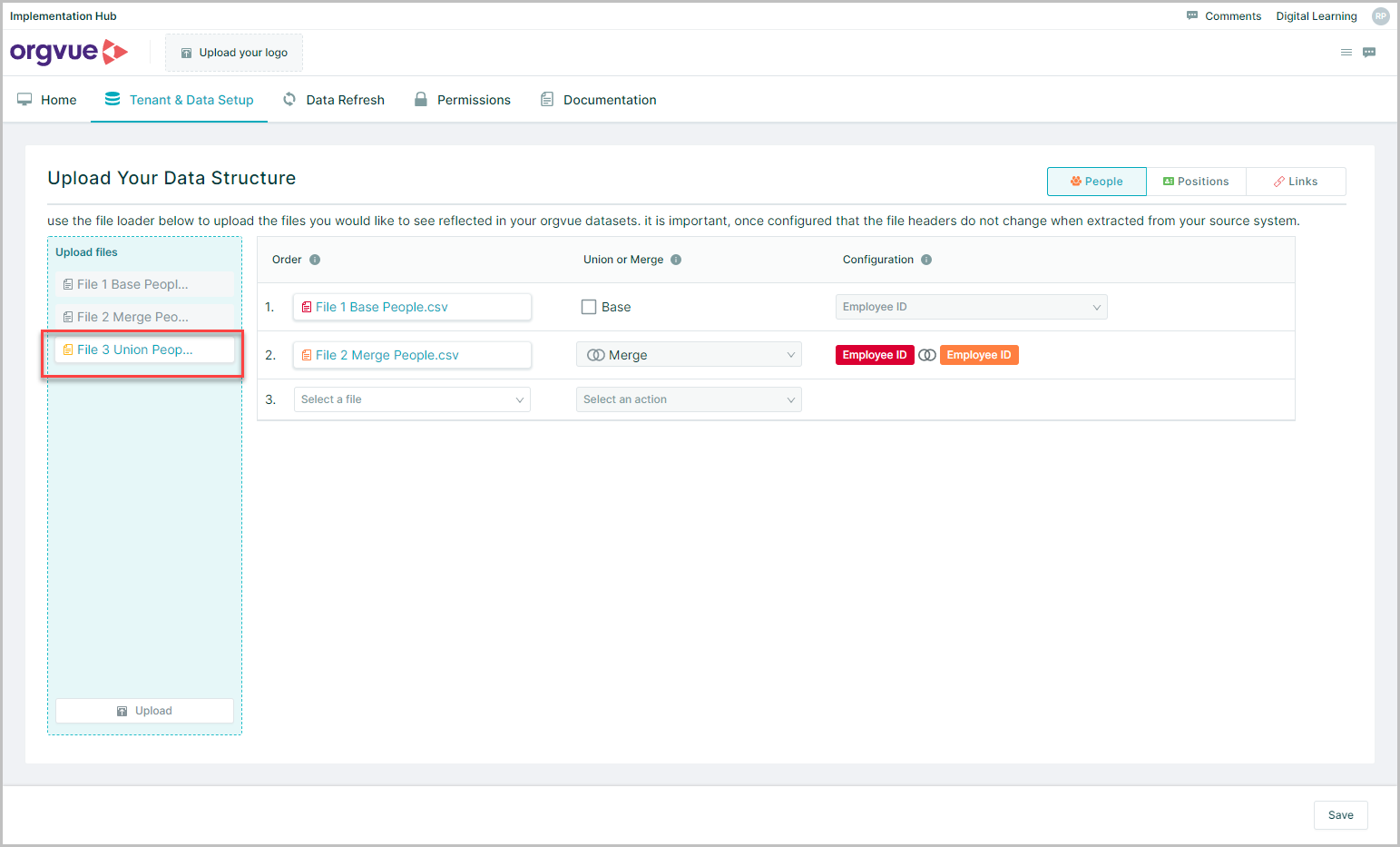Screen dimensions: 1400x847
Task: Click the monitor icon on the Home tab
Action: click(x=24, y=99)
